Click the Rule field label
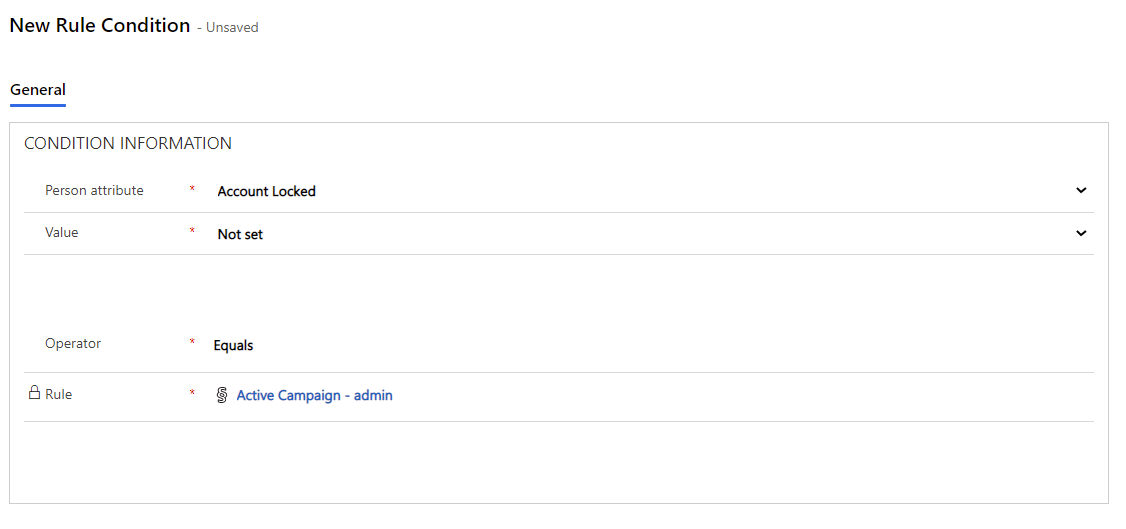 pyautogui.click(x=59, y=394)
